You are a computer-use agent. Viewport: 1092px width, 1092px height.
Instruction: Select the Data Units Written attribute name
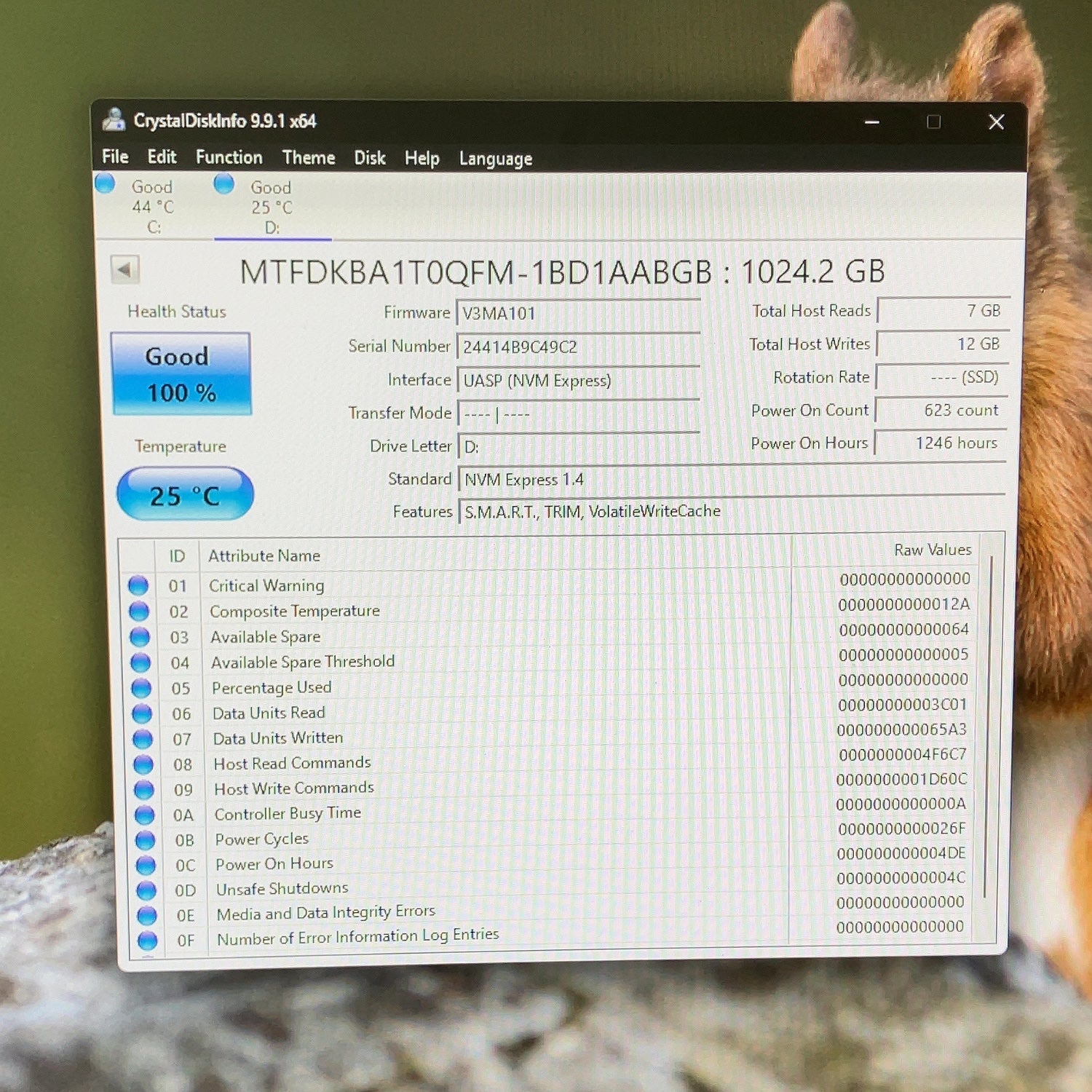[x=278, y=738]
